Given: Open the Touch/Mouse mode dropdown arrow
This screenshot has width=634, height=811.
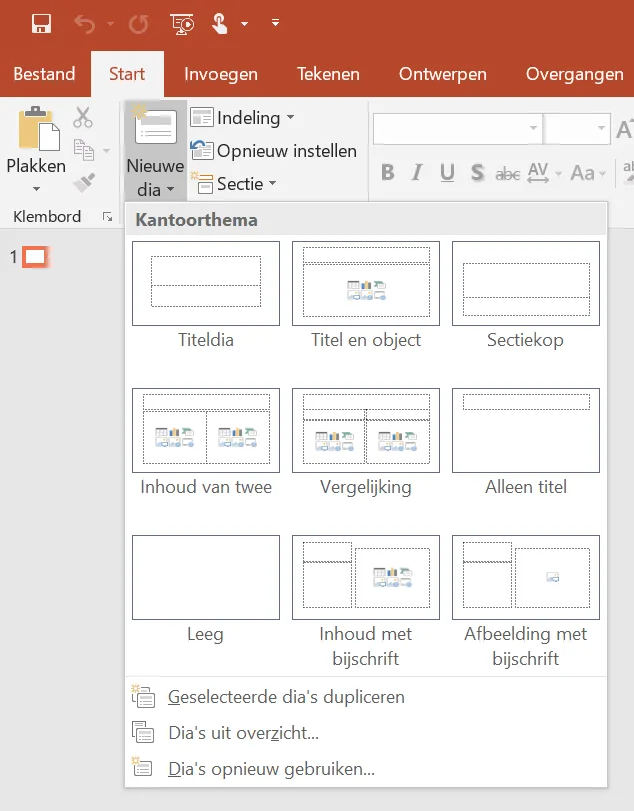Looking at the screenshot, I should (245, 24).
